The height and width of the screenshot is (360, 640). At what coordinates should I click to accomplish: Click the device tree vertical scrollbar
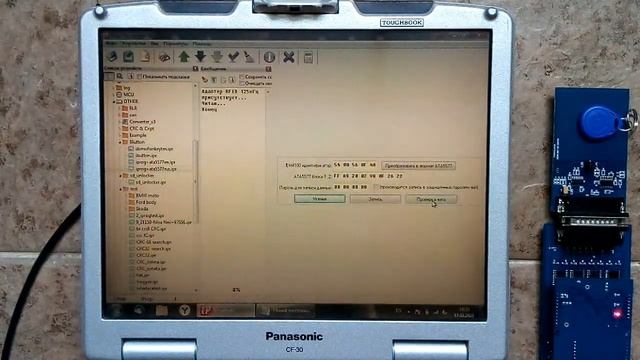(196, 181)
